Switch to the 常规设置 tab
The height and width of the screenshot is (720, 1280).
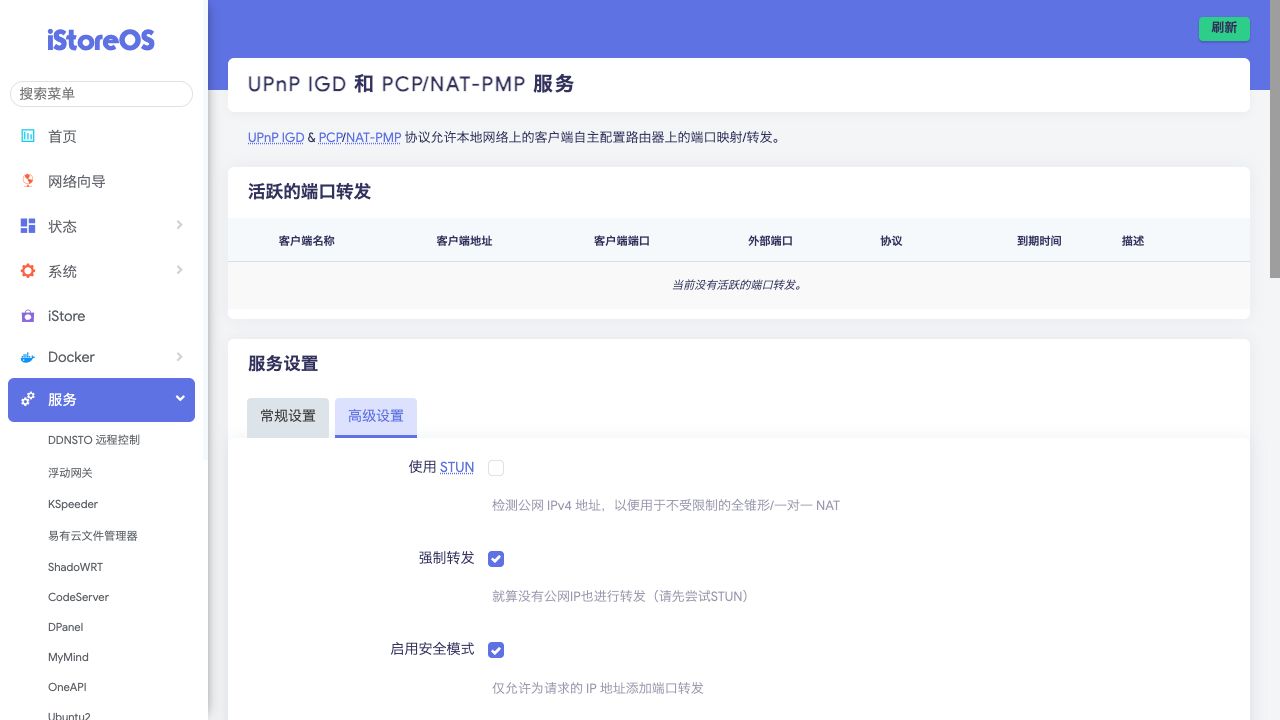[x=288, y=417]
